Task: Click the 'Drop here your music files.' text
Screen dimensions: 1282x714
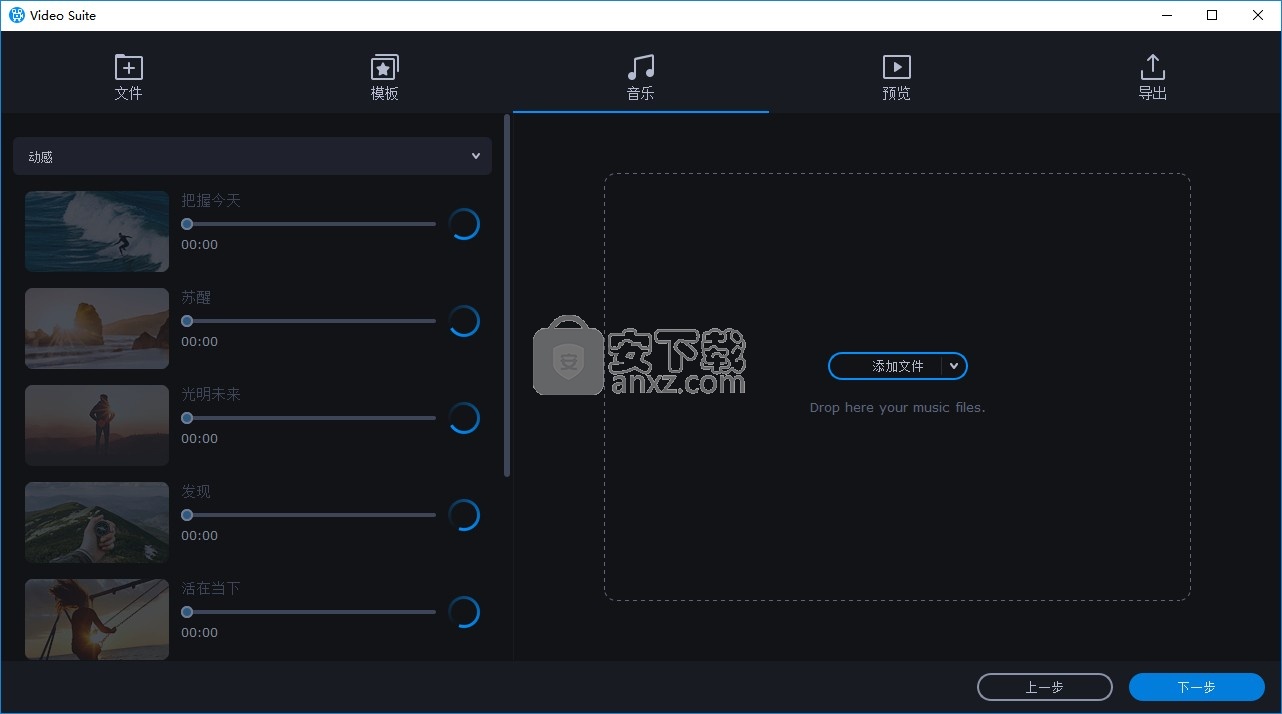Action: point(897,407)
